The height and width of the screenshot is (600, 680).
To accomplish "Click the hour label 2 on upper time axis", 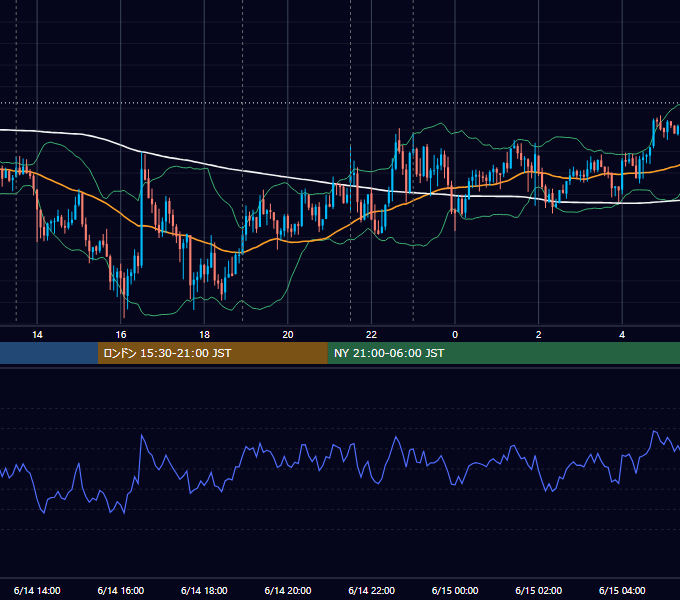I will (539, 335).
